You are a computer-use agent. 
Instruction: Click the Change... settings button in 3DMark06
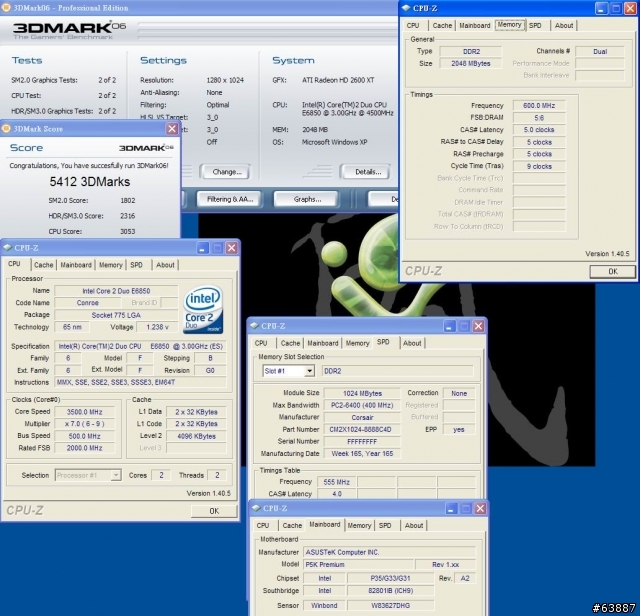tap(226, 172)
